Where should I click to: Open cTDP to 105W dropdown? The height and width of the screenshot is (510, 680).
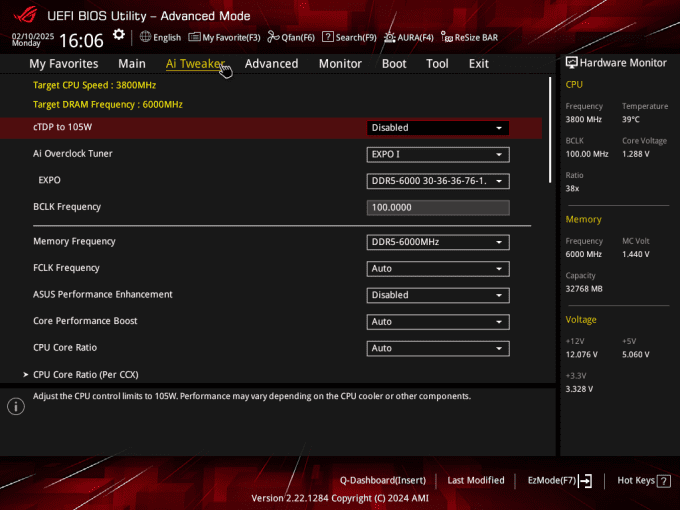point(438,128)
